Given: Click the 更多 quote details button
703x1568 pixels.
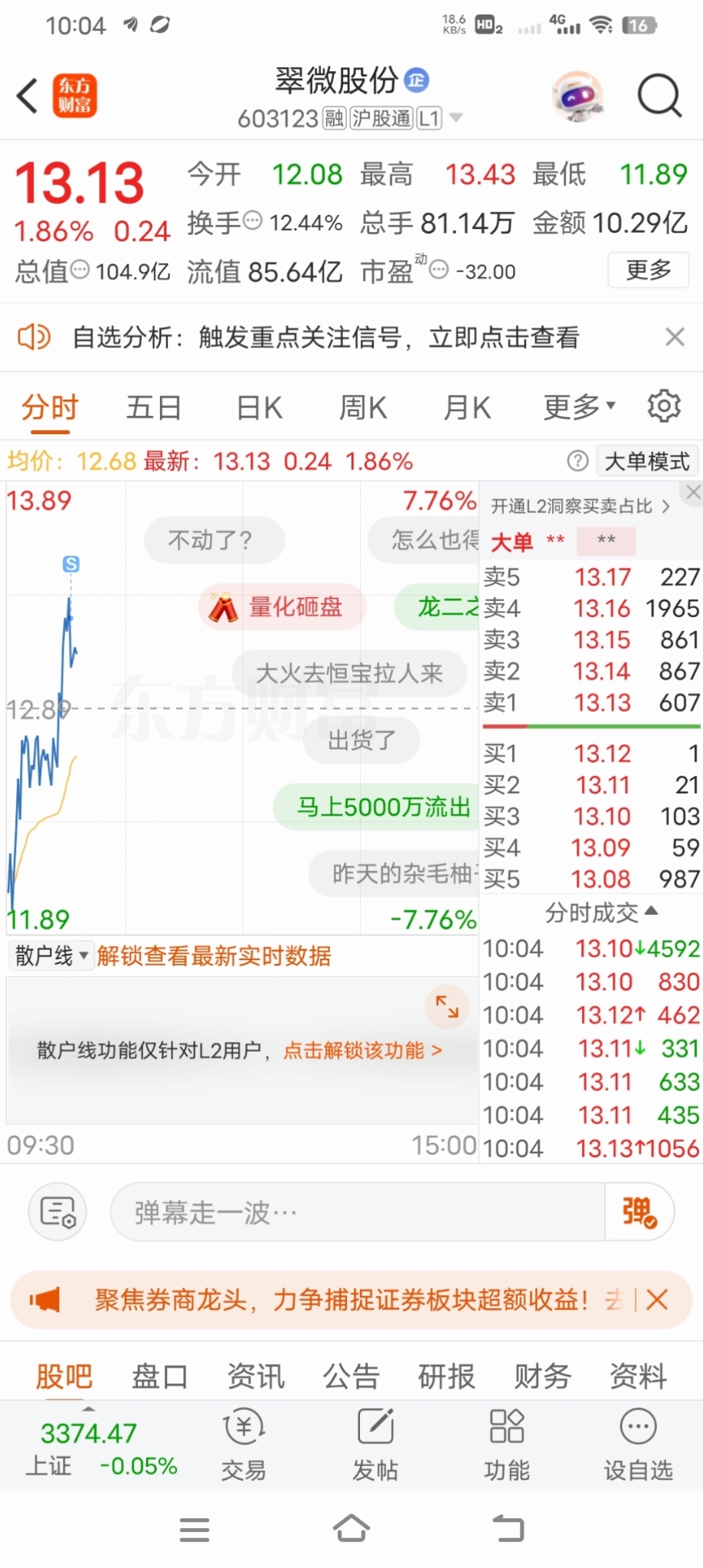Looking at the screenshot, I should 649,270.
